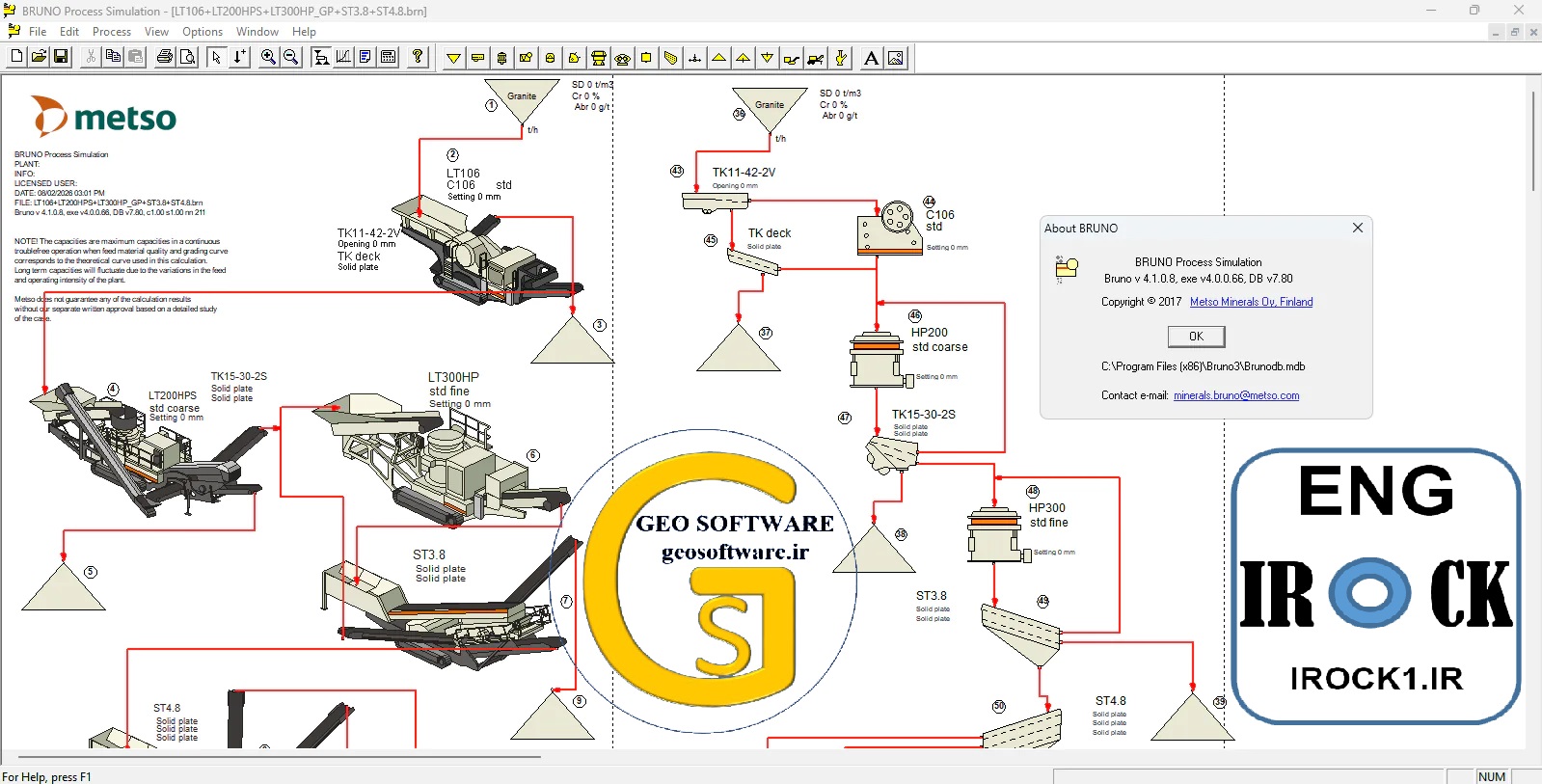Activate the arrow selection pointer tool
This screenshot has height=784, width=1542.
(x=217, y=57)
